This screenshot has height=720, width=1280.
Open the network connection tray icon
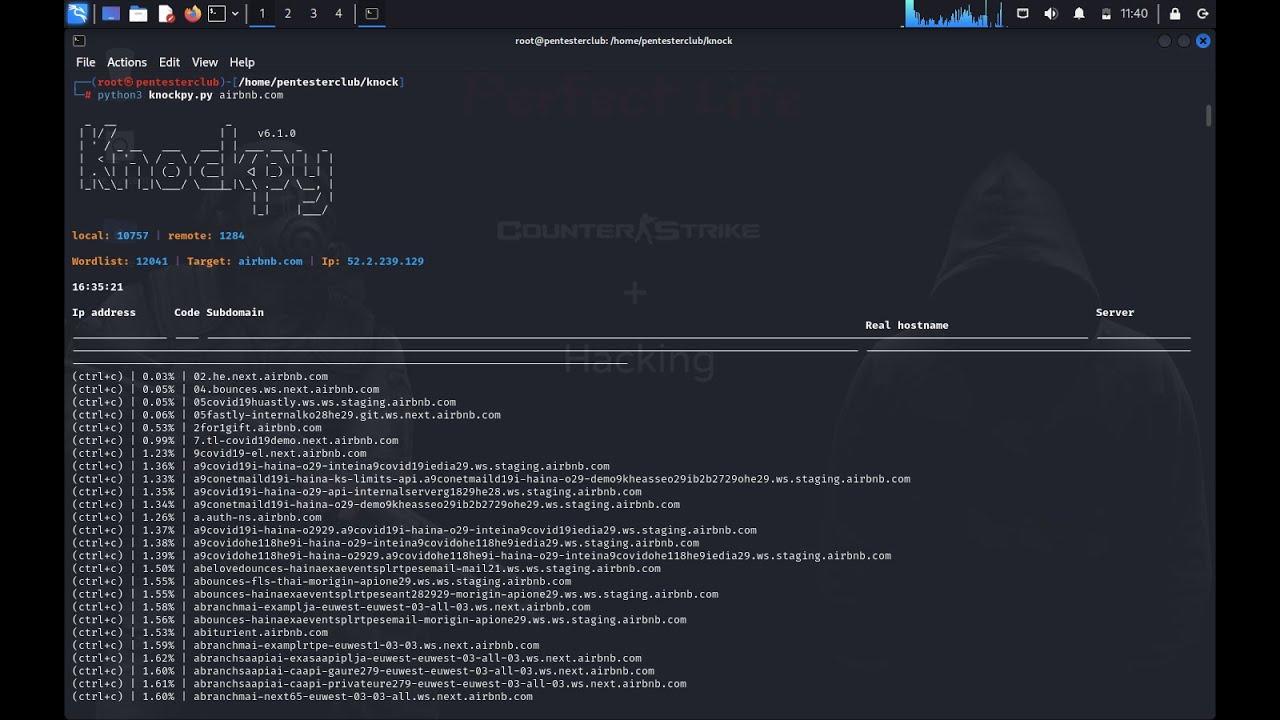[x=1022, y=14]
